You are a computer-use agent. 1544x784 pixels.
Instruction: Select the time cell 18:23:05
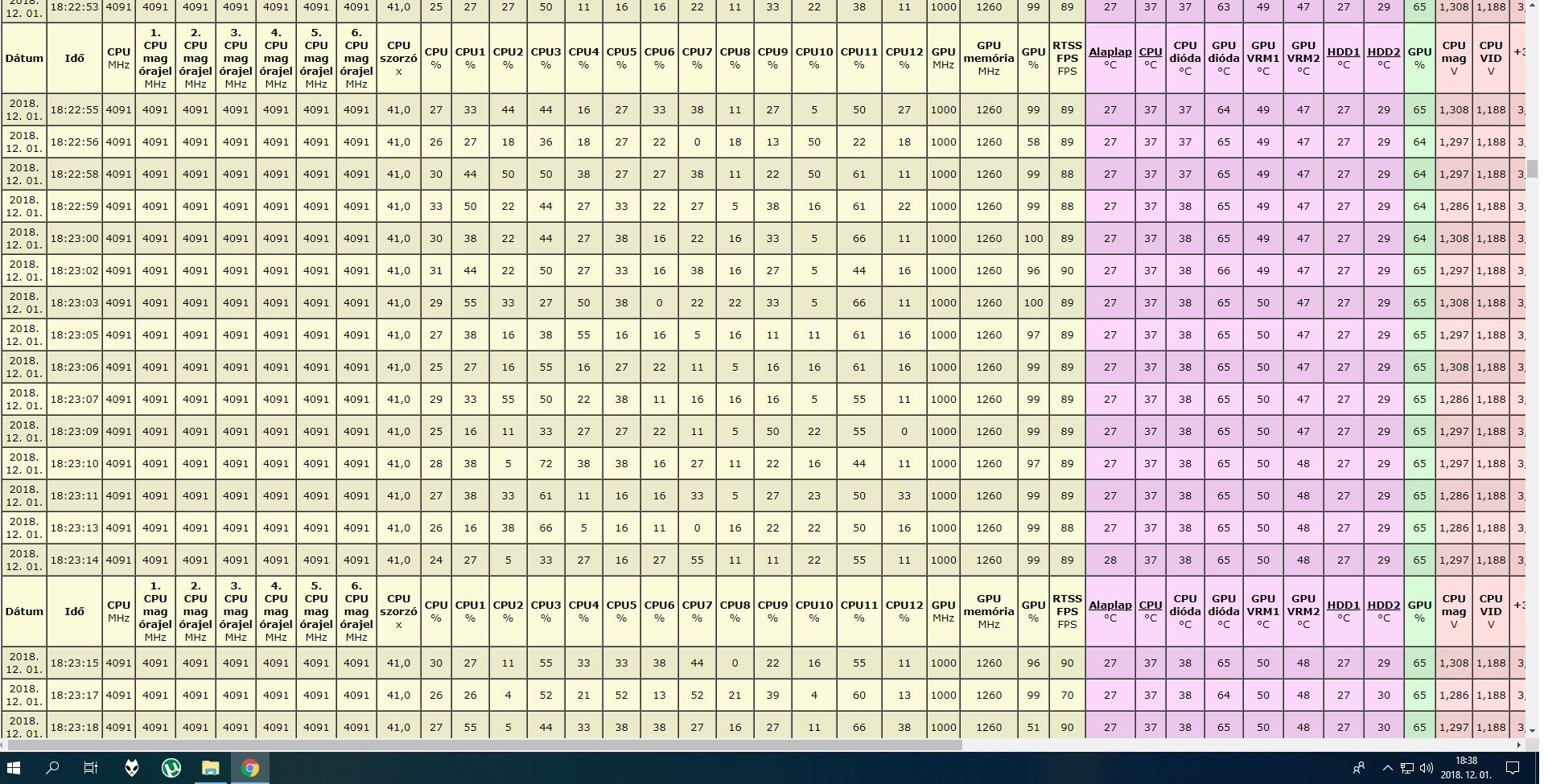point(74,335)
